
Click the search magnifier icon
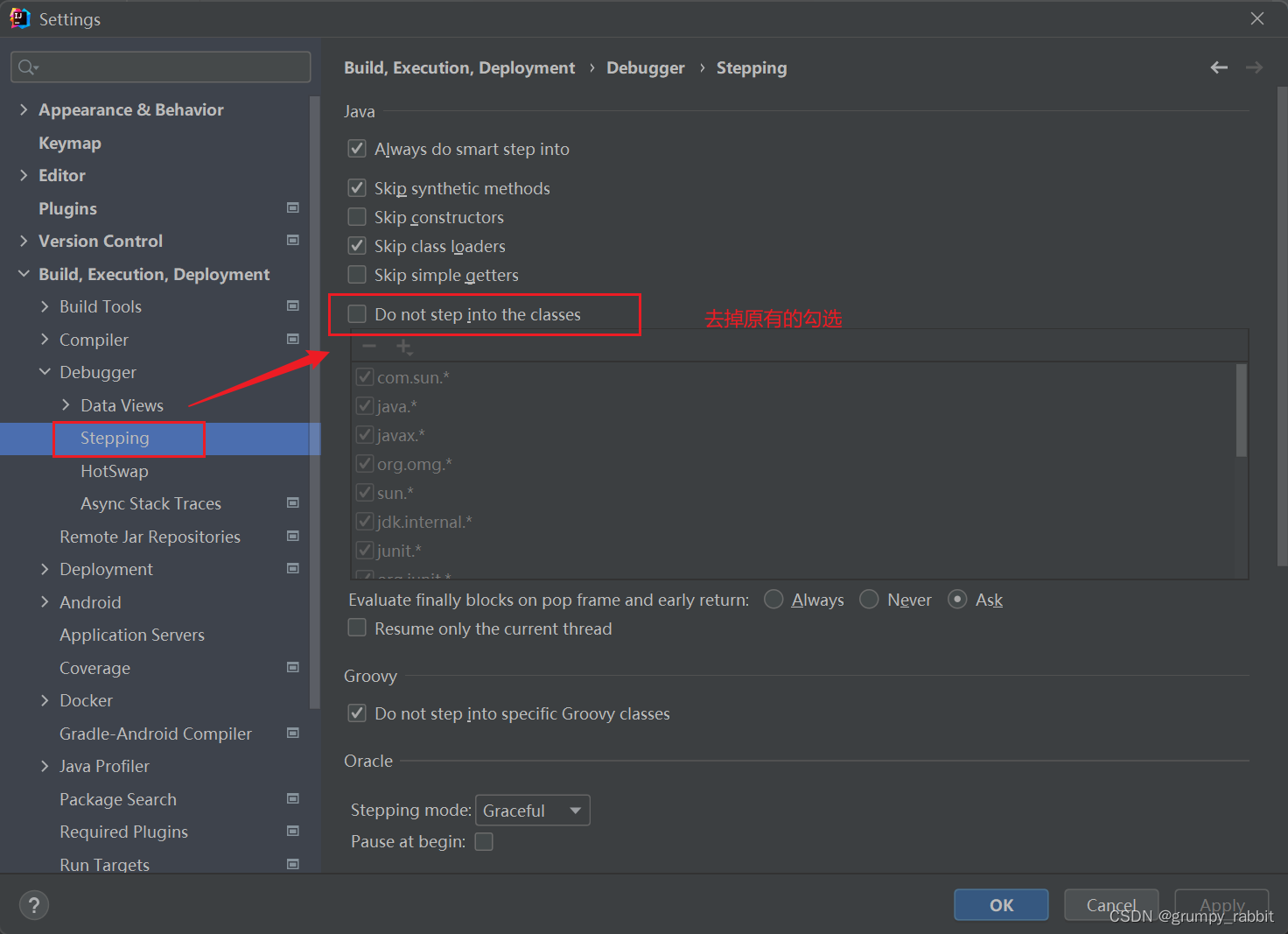pyautogui.click(x=28, y=67)
